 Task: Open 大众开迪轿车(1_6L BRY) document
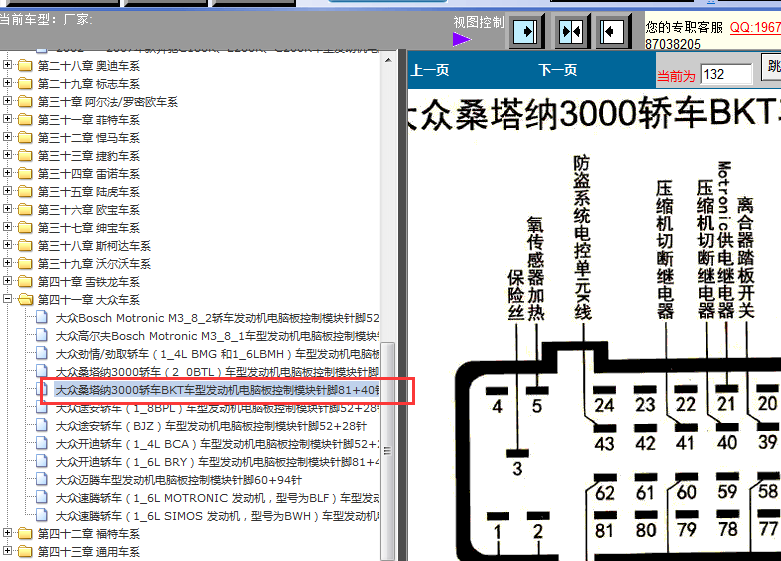coord(217,462)
